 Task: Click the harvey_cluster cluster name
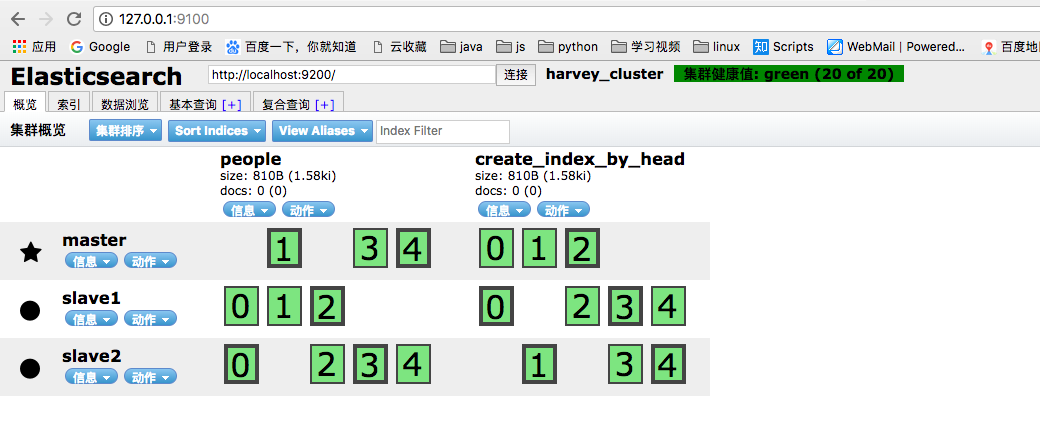[x=604, y=74]
